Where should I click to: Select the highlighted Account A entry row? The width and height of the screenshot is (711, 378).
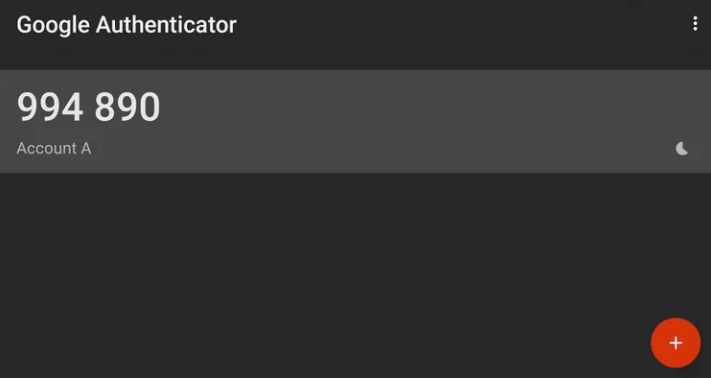pyautogui.click(x=356, y=121)
